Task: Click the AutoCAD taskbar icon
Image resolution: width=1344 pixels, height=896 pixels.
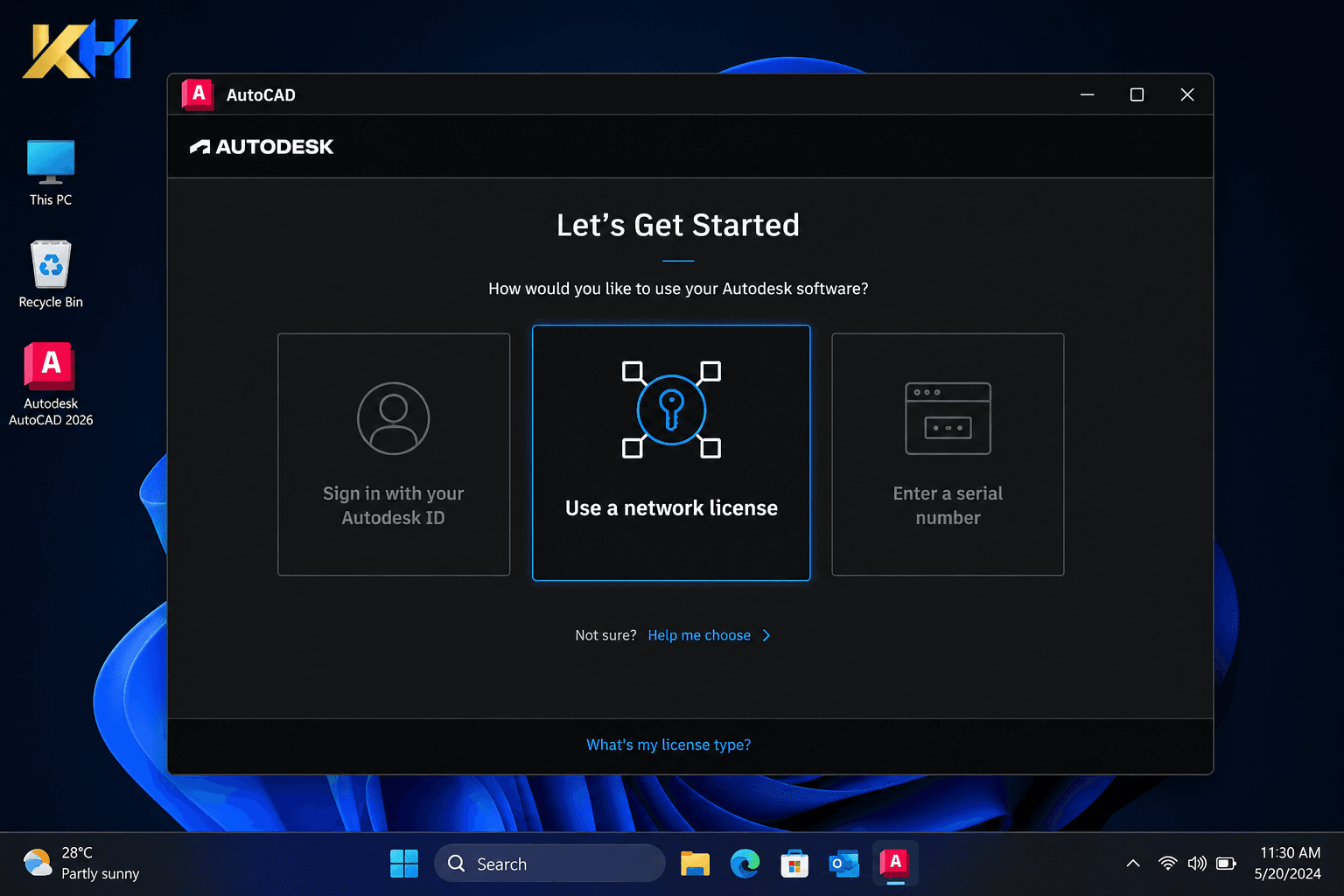Action: [x=895, y=864]
